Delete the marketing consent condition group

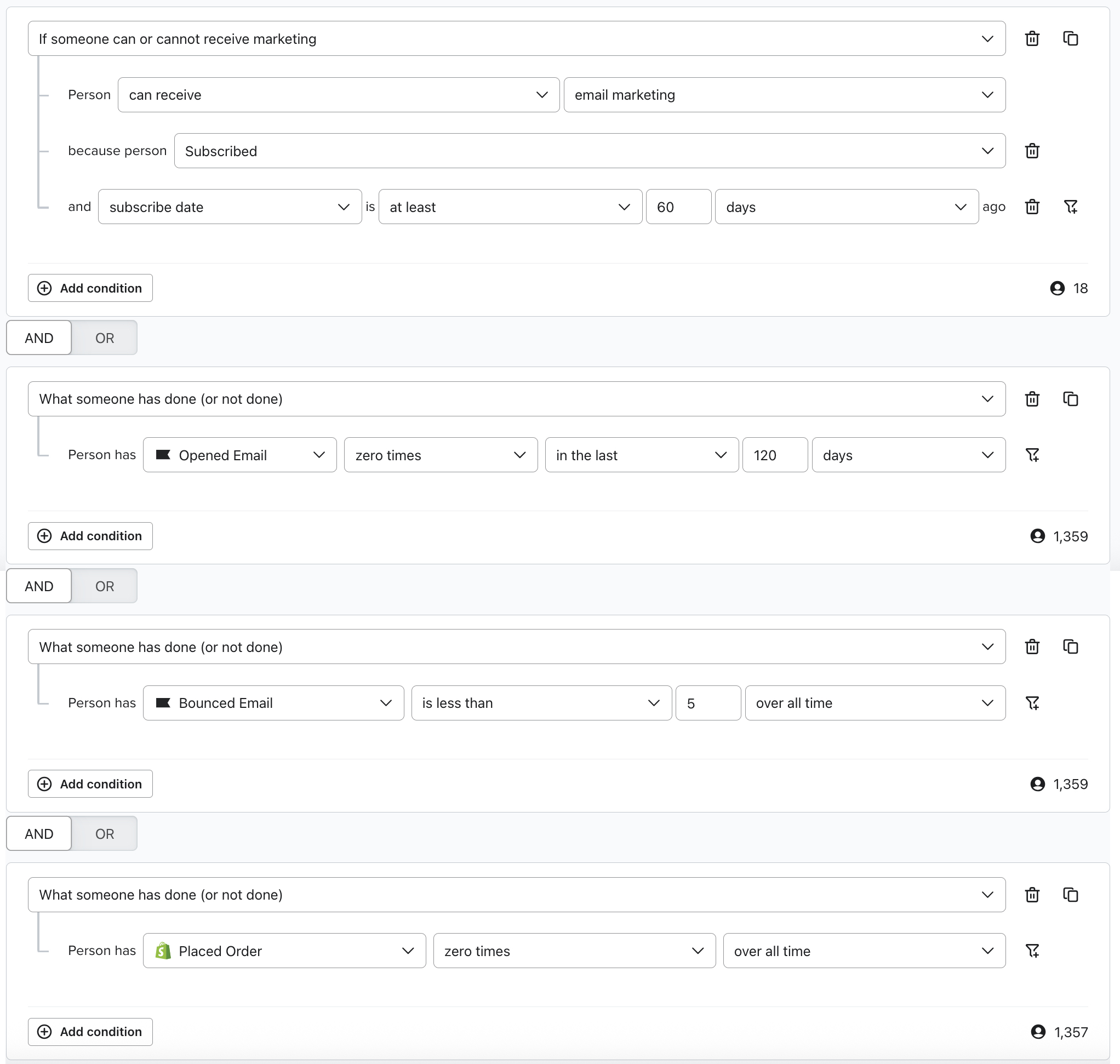tap(1032, 38)
